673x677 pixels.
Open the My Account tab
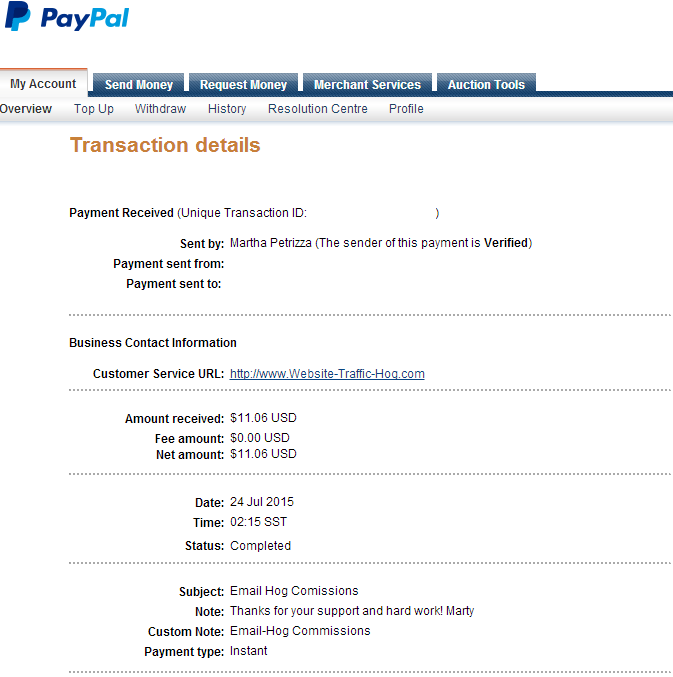(x=43, y=83)
